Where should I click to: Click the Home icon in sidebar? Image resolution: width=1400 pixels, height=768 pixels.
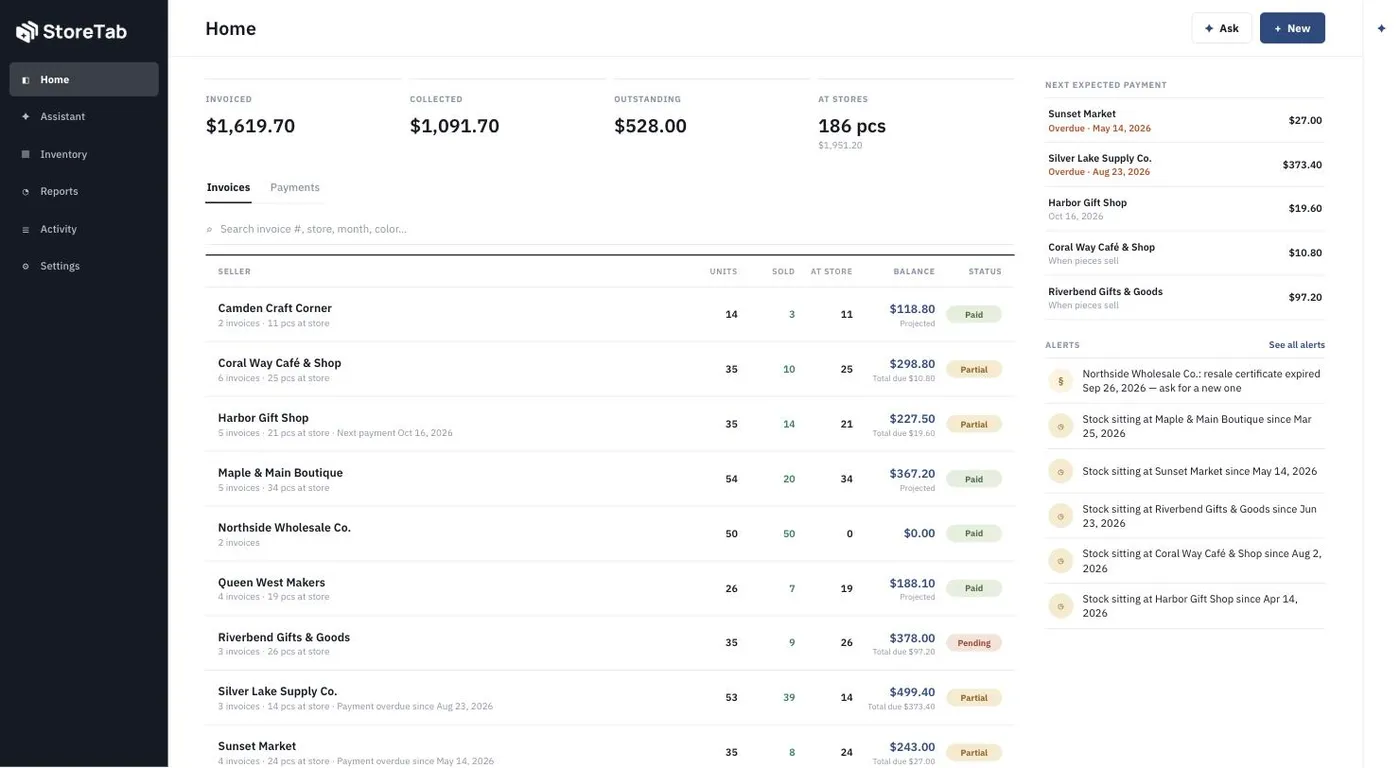click(26, 80)
